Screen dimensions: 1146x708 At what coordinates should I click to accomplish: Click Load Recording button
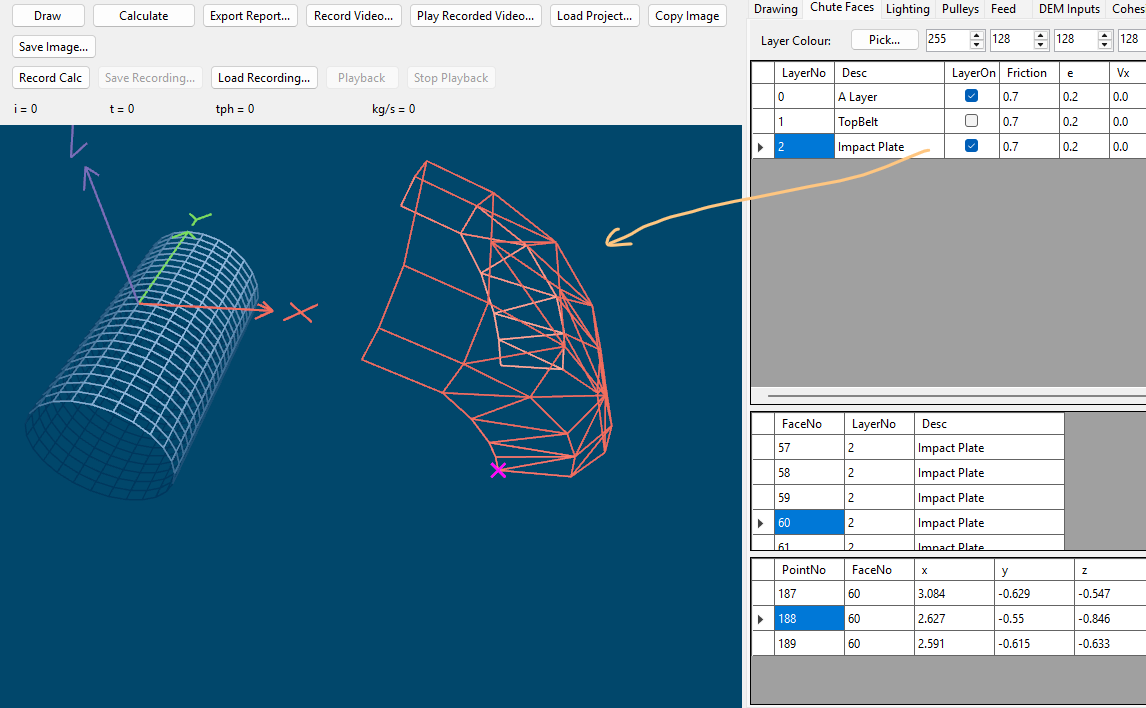pyautogui.click(x=264, y=77)
